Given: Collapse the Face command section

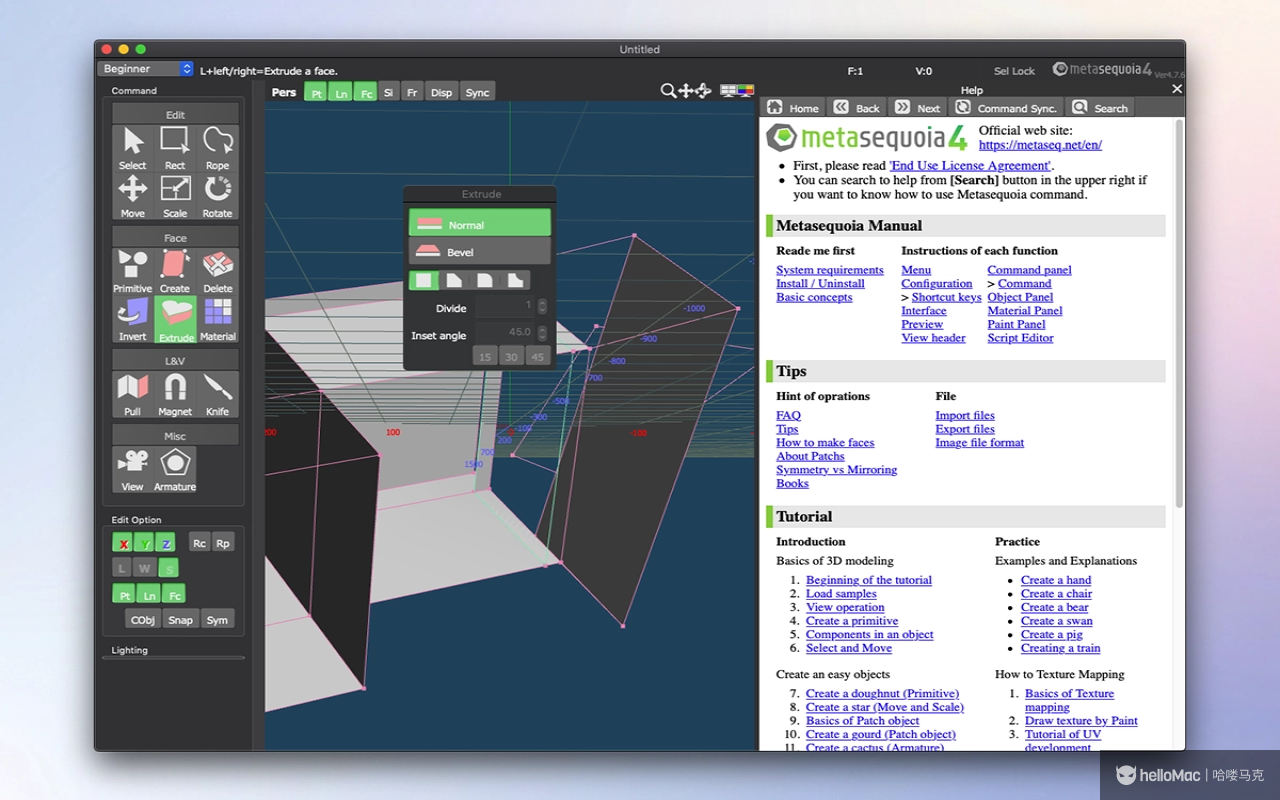Looking at the screenshot, I should [175, 238].
